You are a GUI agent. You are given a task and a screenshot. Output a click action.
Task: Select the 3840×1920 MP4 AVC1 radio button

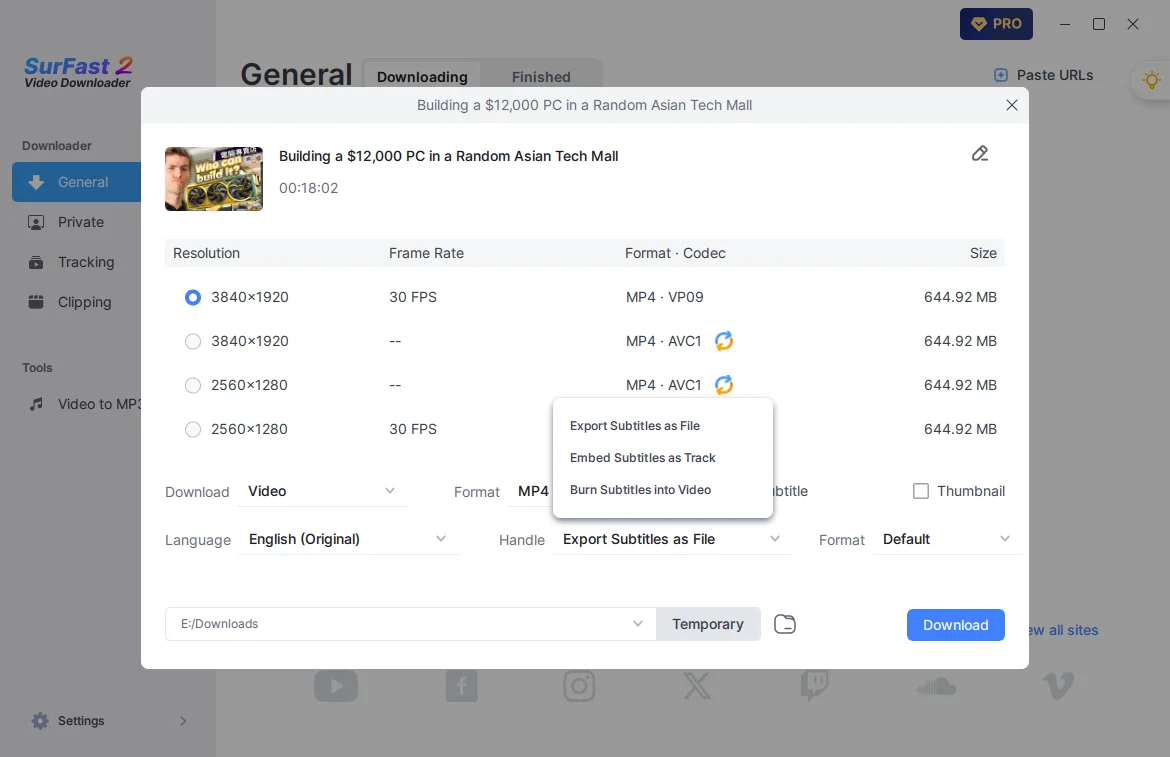click(x=193, y=342)
